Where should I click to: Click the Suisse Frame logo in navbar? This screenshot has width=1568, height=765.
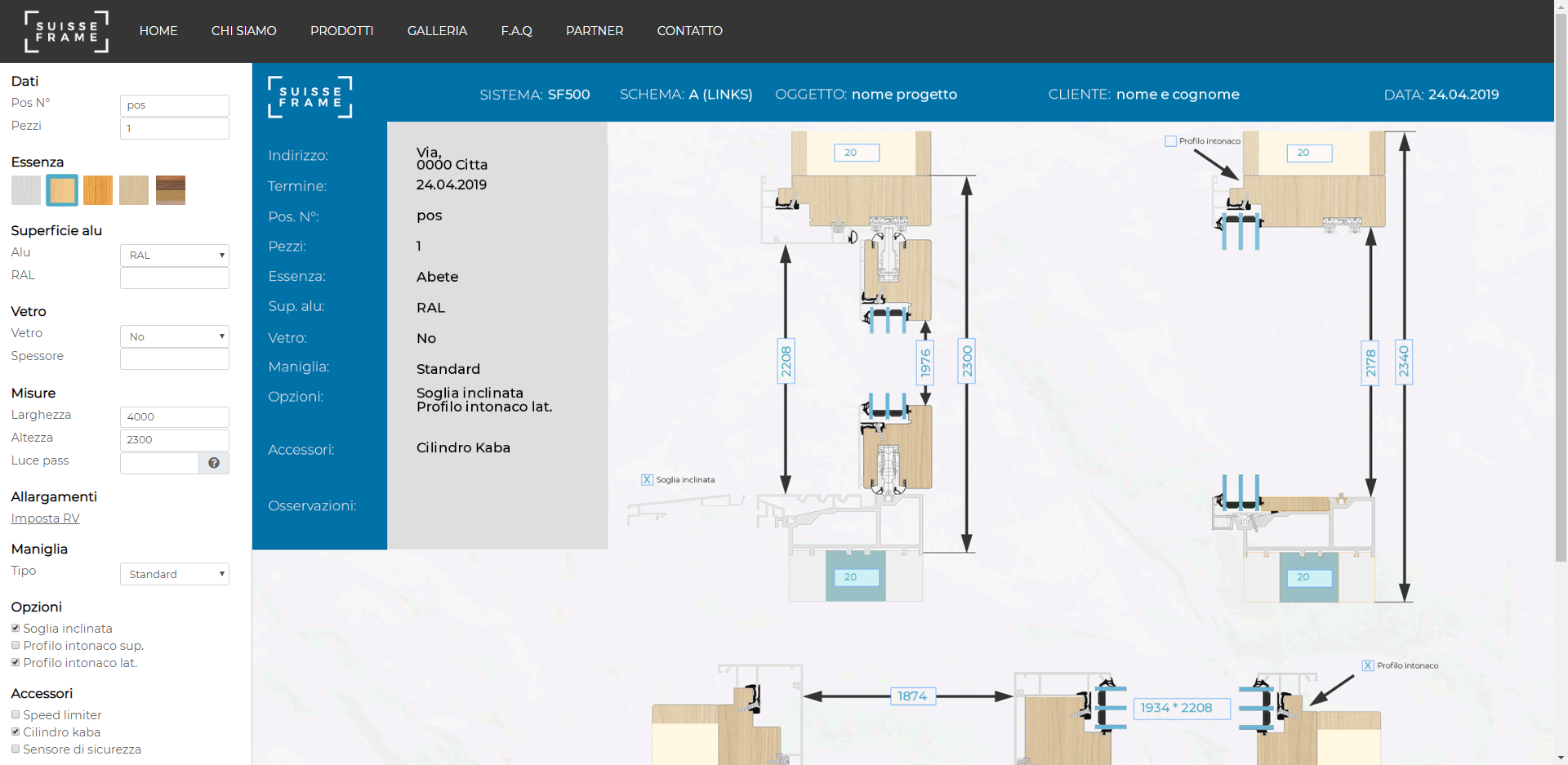coord(66,31)
